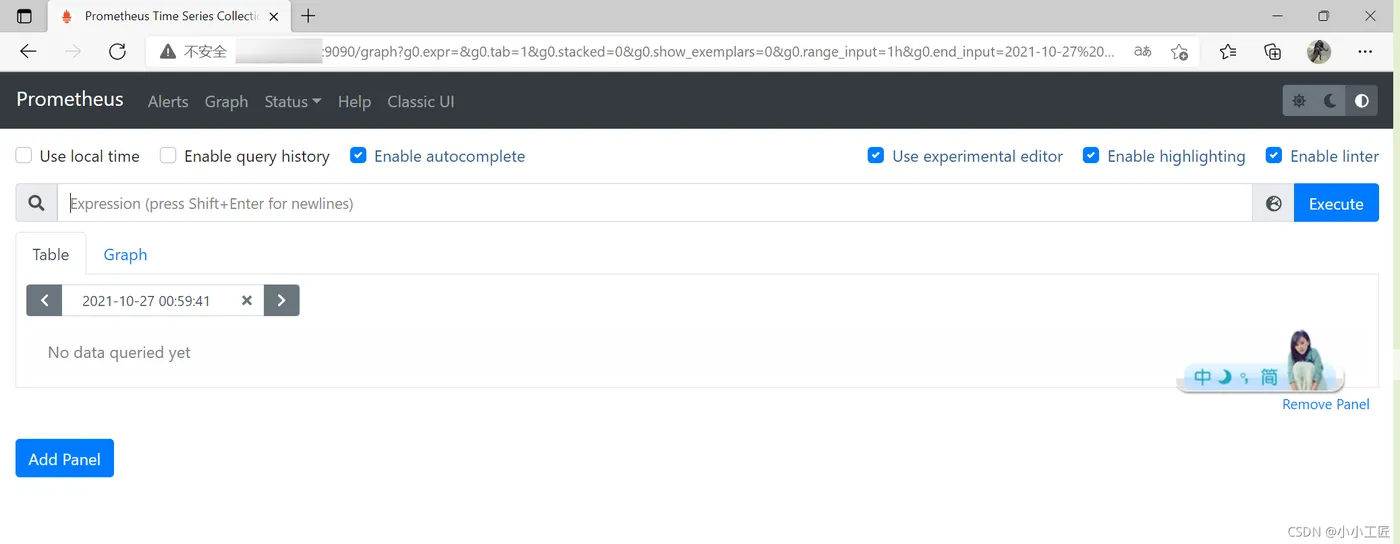Switch to dark theme moon icon

[1330, 101]
